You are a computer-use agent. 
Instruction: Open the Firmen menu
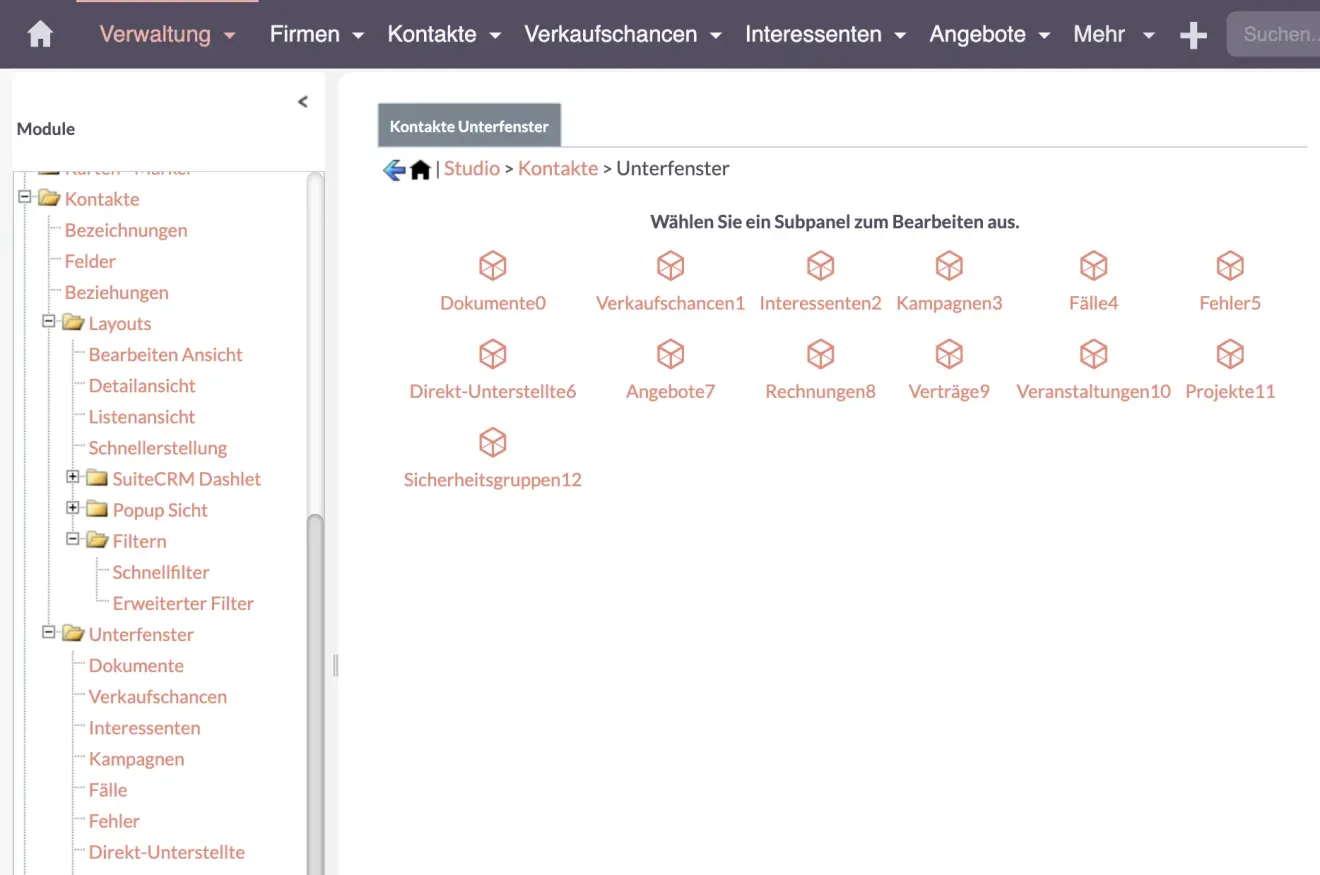[x=306, y=34]
